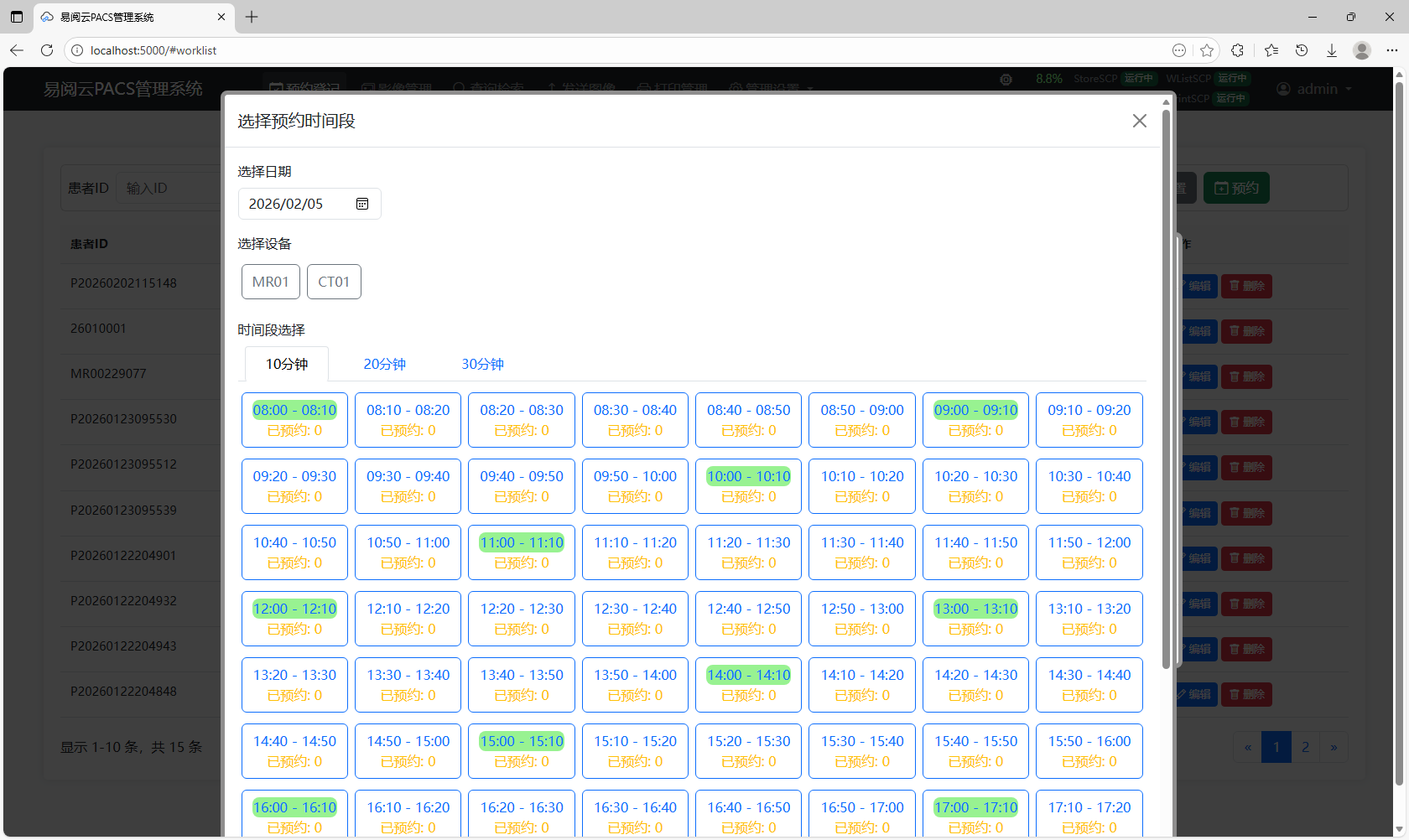Open the browser extensions icon
The image size is (1409, 840).
pos(1237,50)
